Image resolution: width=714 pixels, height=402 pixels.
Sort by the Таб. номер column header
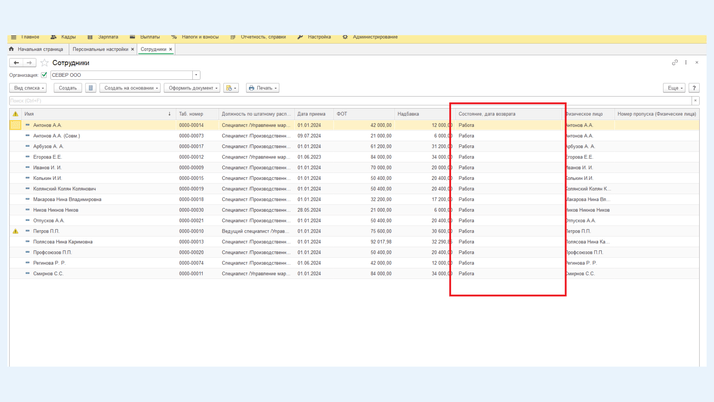click(191, 114)
